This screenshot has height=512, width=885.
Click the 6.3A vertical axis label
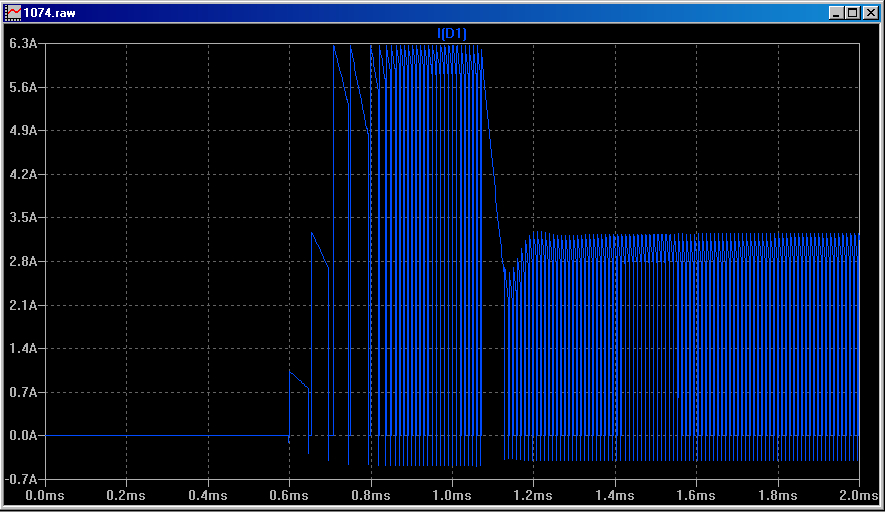coord(23,43)
